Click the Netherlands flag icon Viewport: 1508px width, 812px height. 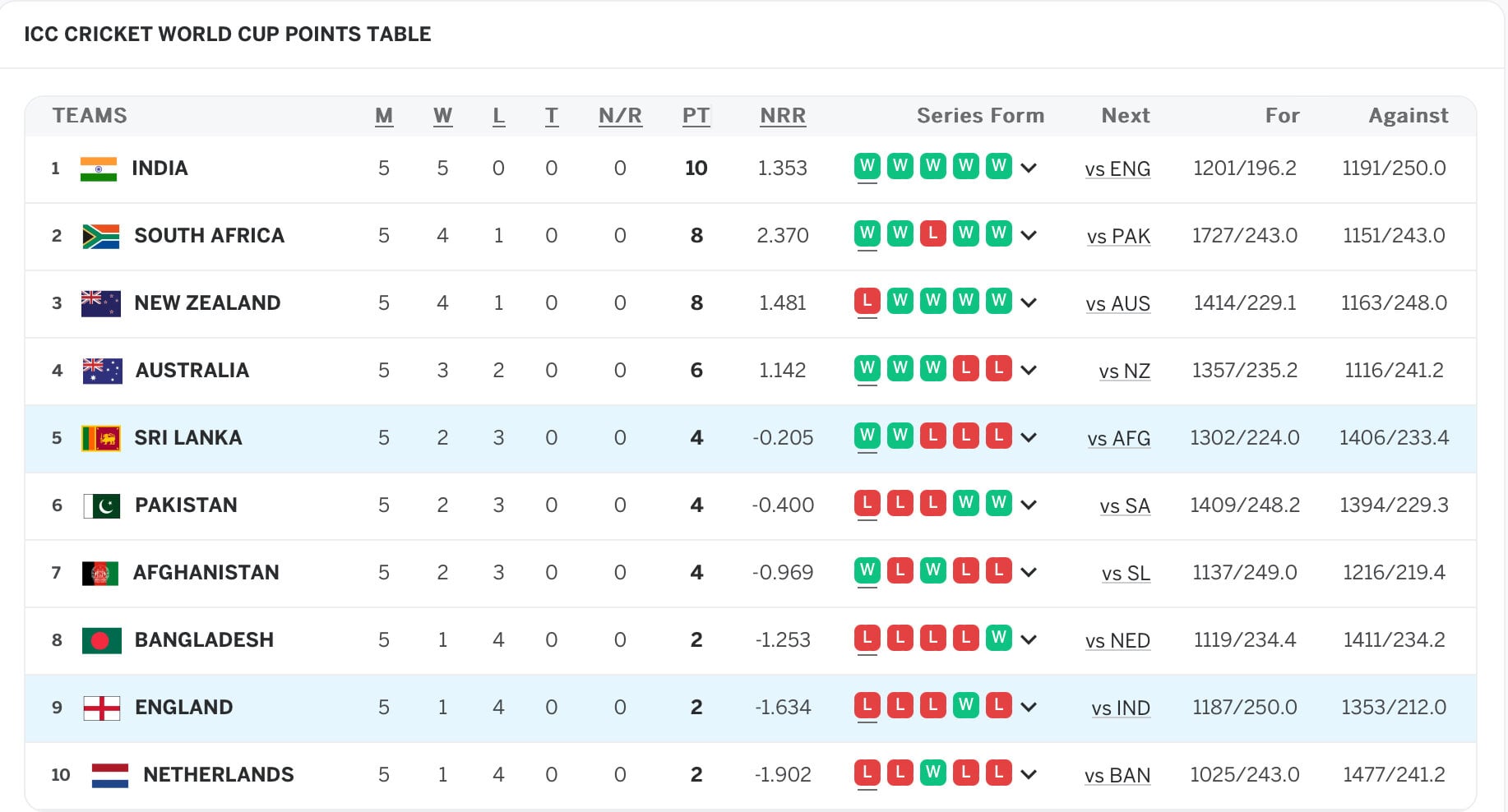pyautogui.click(x=110, y=775)
